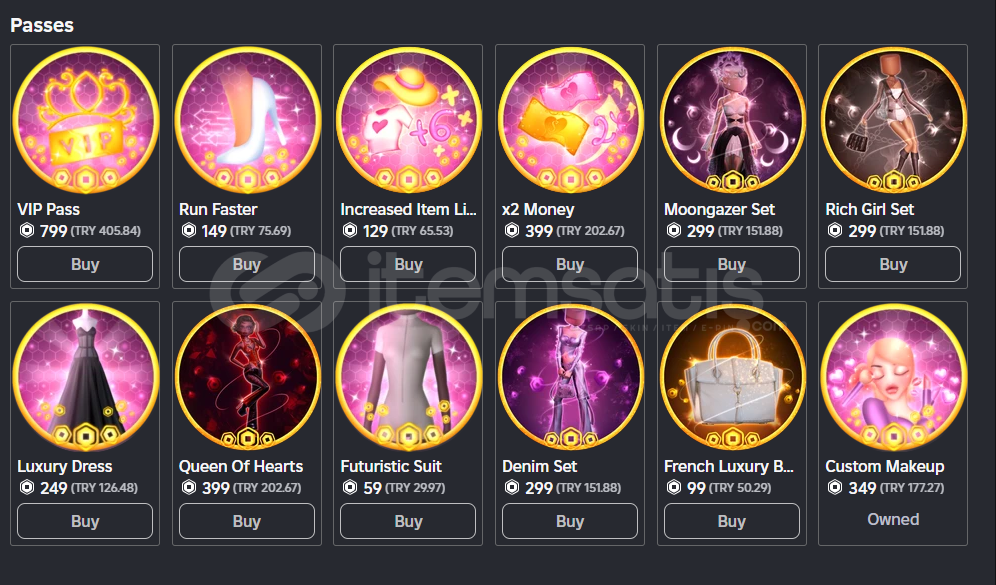Select the Rich Girl Set pass image
This screenshot has width=996, height=585.
click(x=893, y=120)
